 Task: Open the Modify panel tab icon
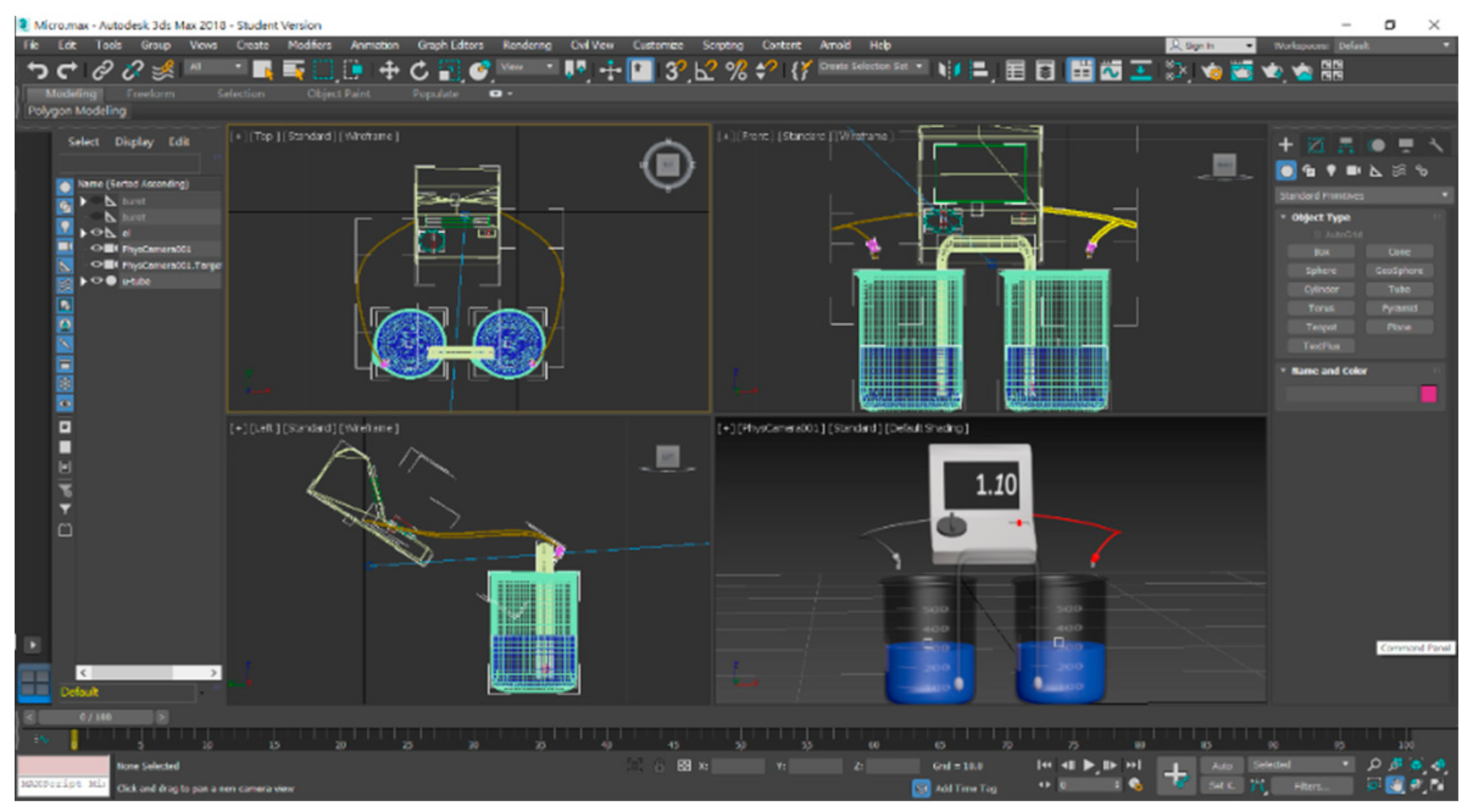click(1316, 145)
